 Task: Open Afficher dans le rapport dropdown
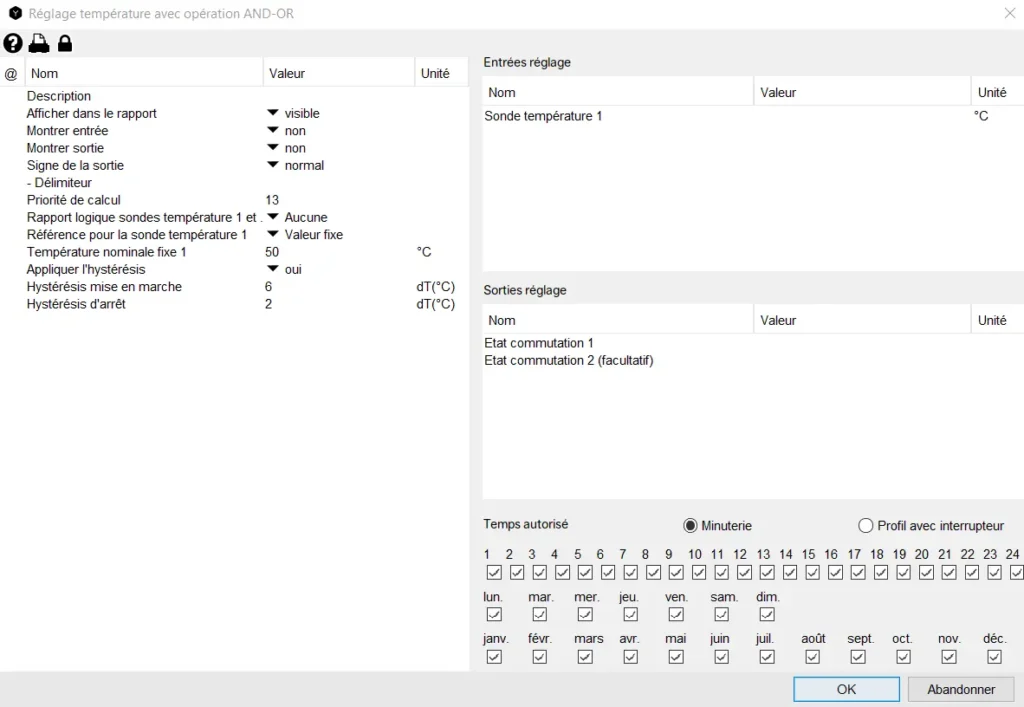[272, 114]
